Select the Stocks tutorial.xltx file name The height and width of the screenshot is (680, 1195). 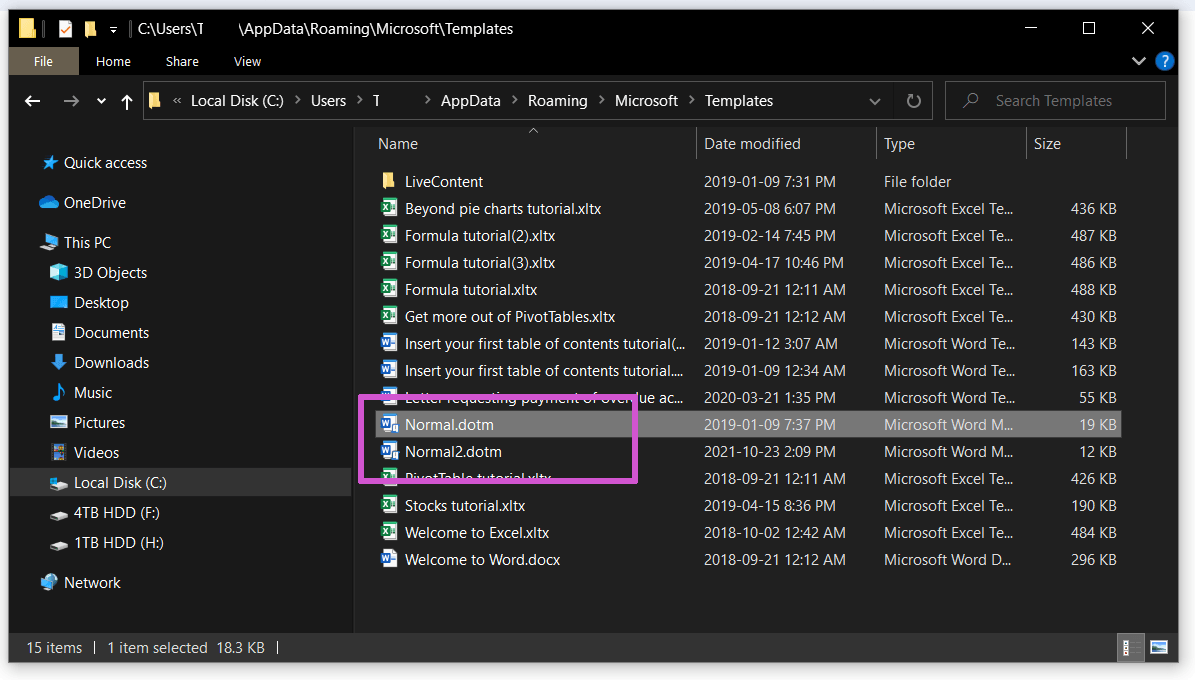pyautogui.click(x=465, y=505)
